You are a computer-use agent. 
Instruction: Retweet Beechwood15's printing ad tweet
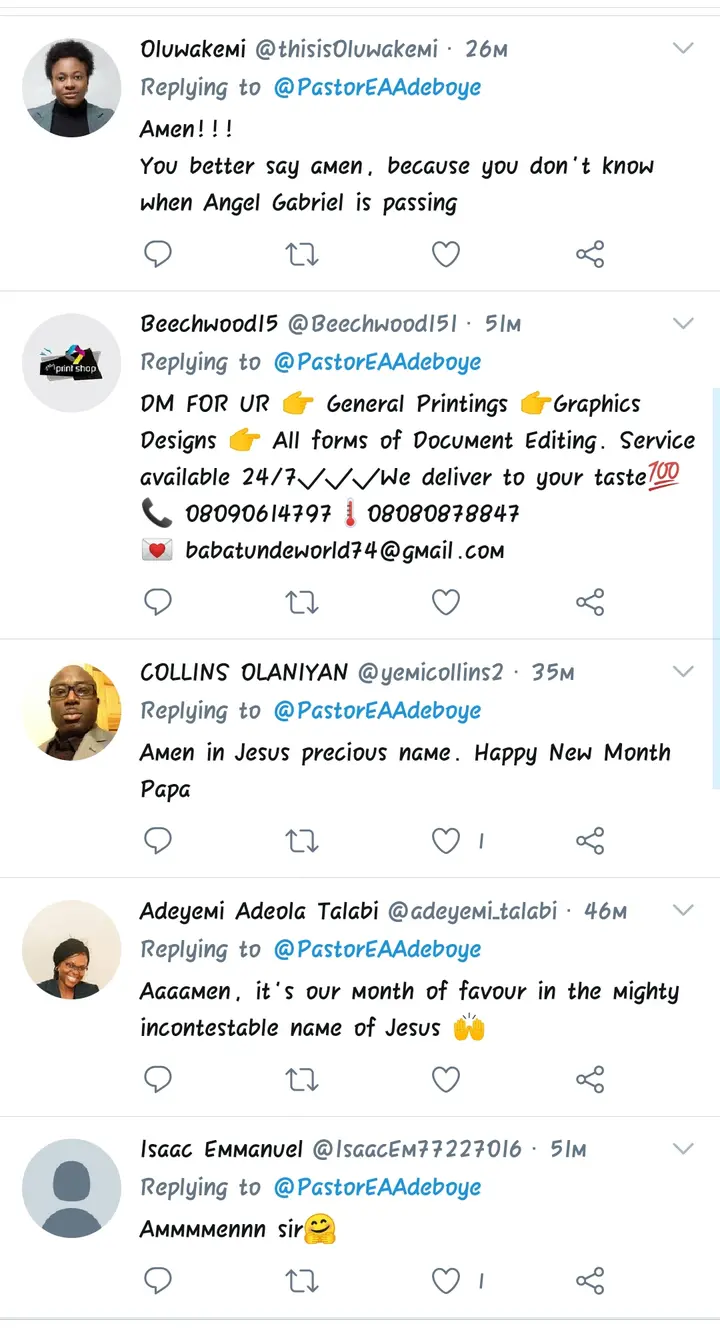pos(302,602)
